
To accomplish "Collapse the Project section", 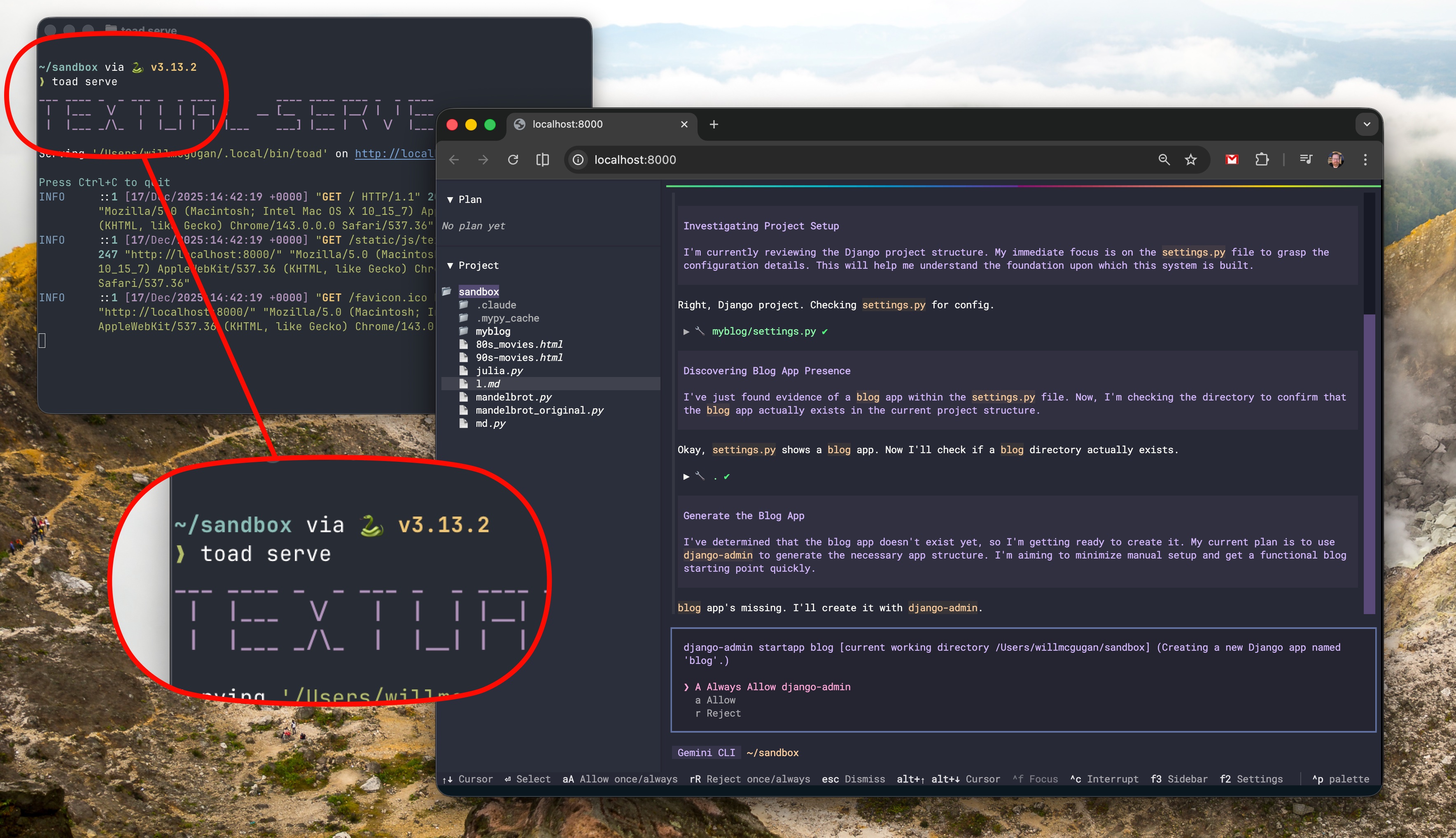I will [450, 265].
